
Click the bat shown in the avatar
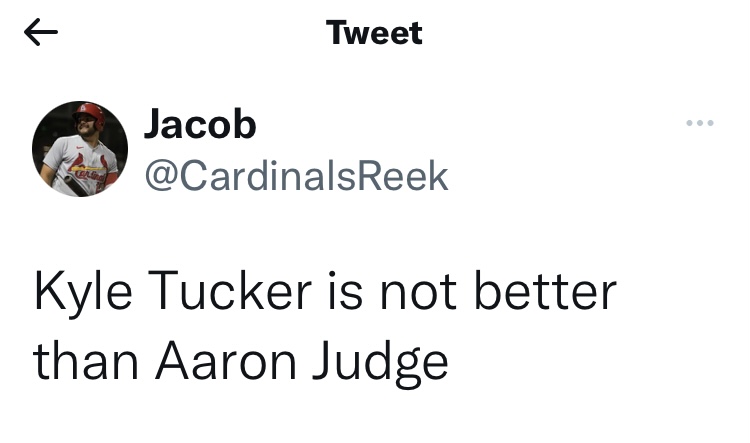pos(75,186)
